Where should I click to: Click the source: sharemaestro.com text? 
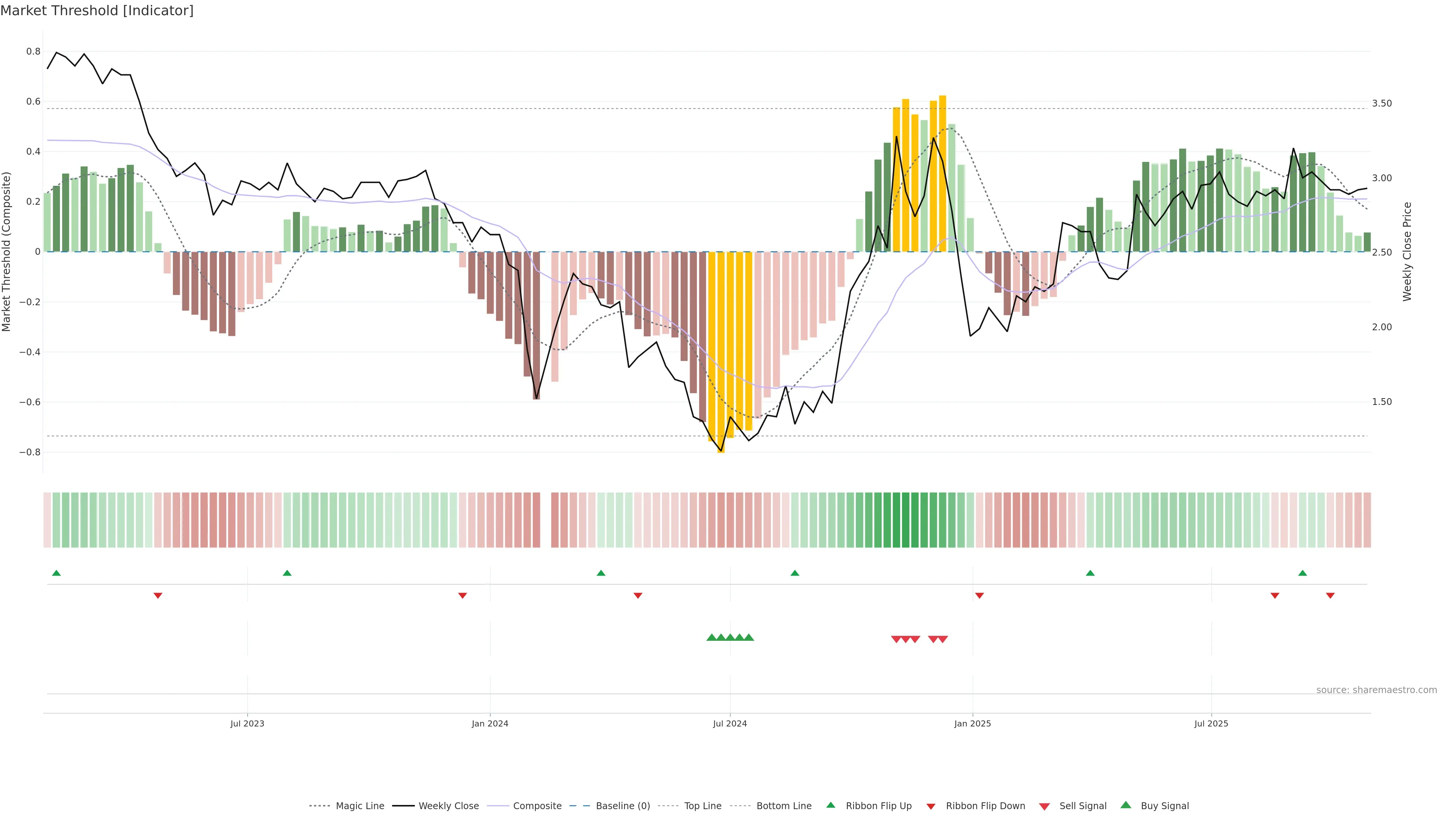pyautogui.click(x=1376, y=690)
